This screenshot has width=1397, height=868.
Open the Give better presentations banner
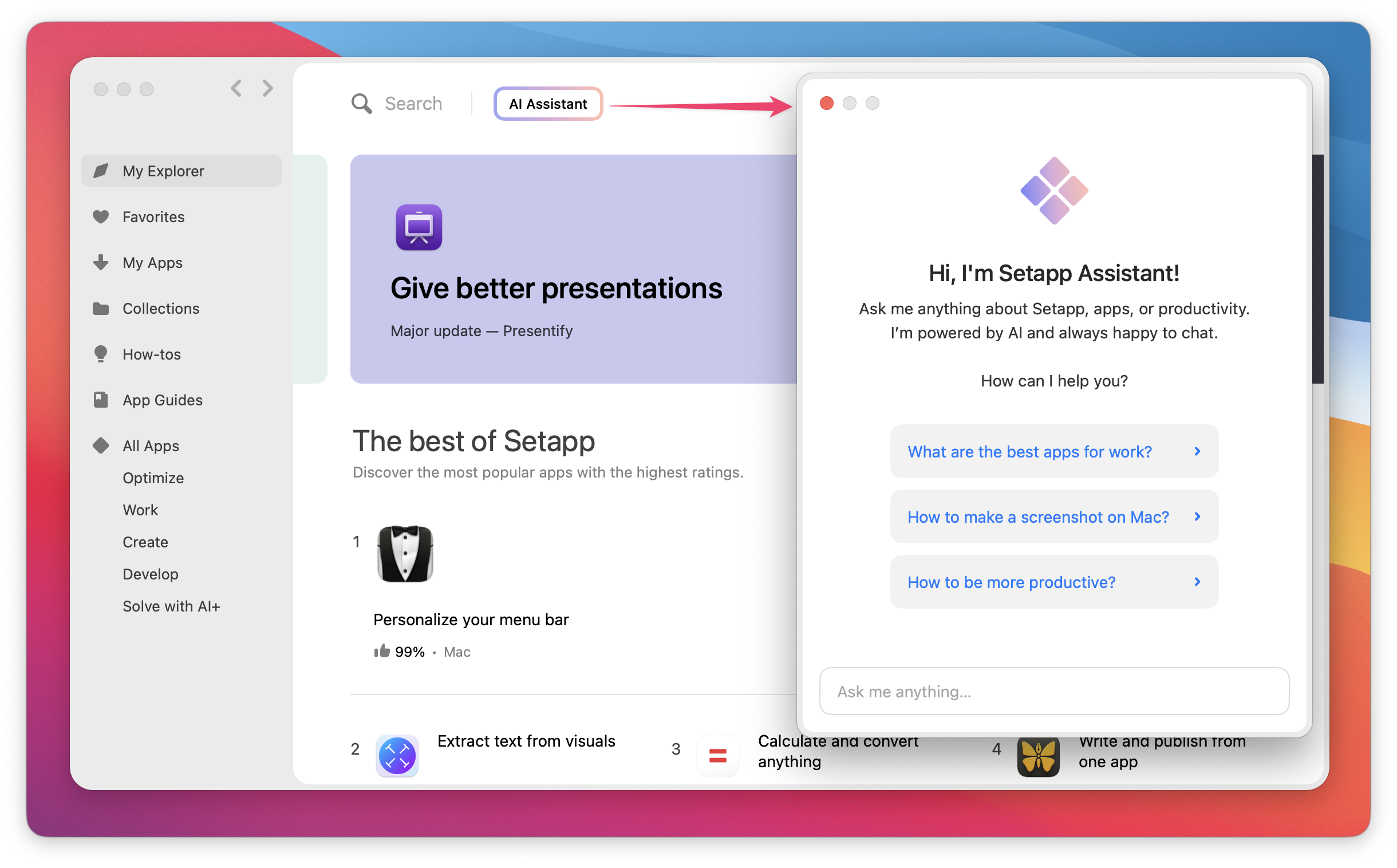pyautogui.click(x=573, y=269)
